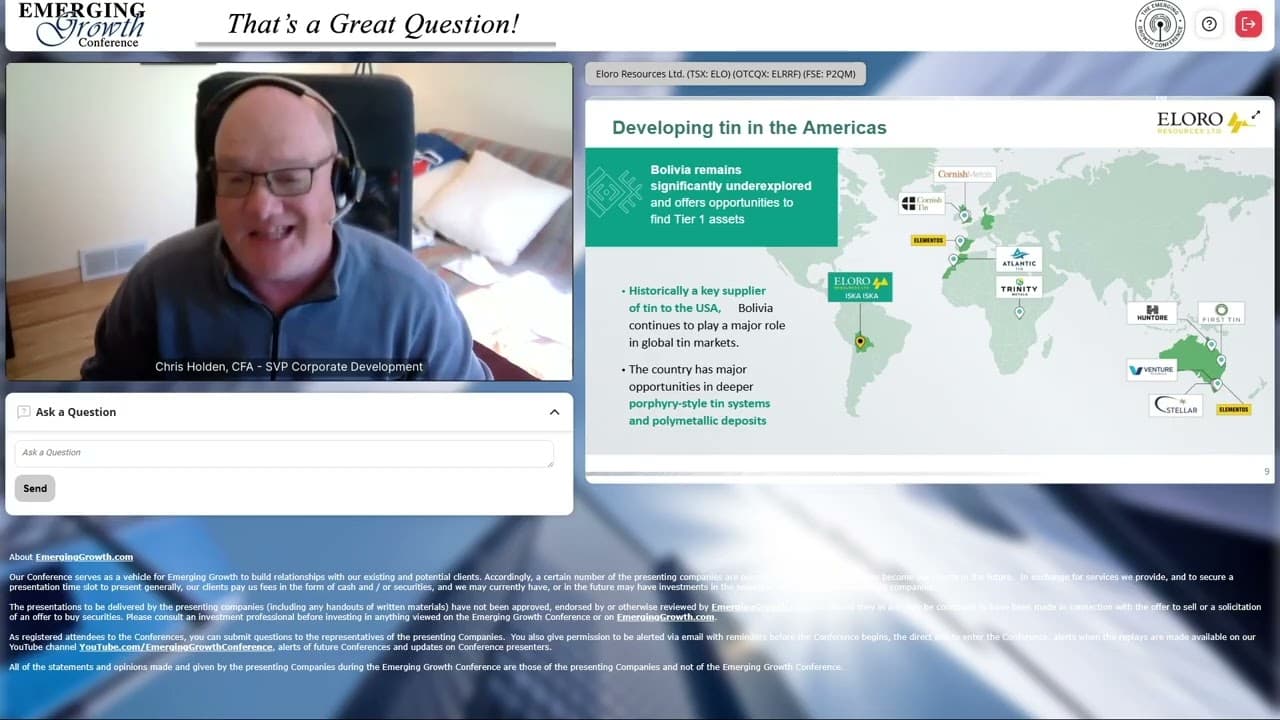Click the 'Ask a Question' panel title

(76, 412)
